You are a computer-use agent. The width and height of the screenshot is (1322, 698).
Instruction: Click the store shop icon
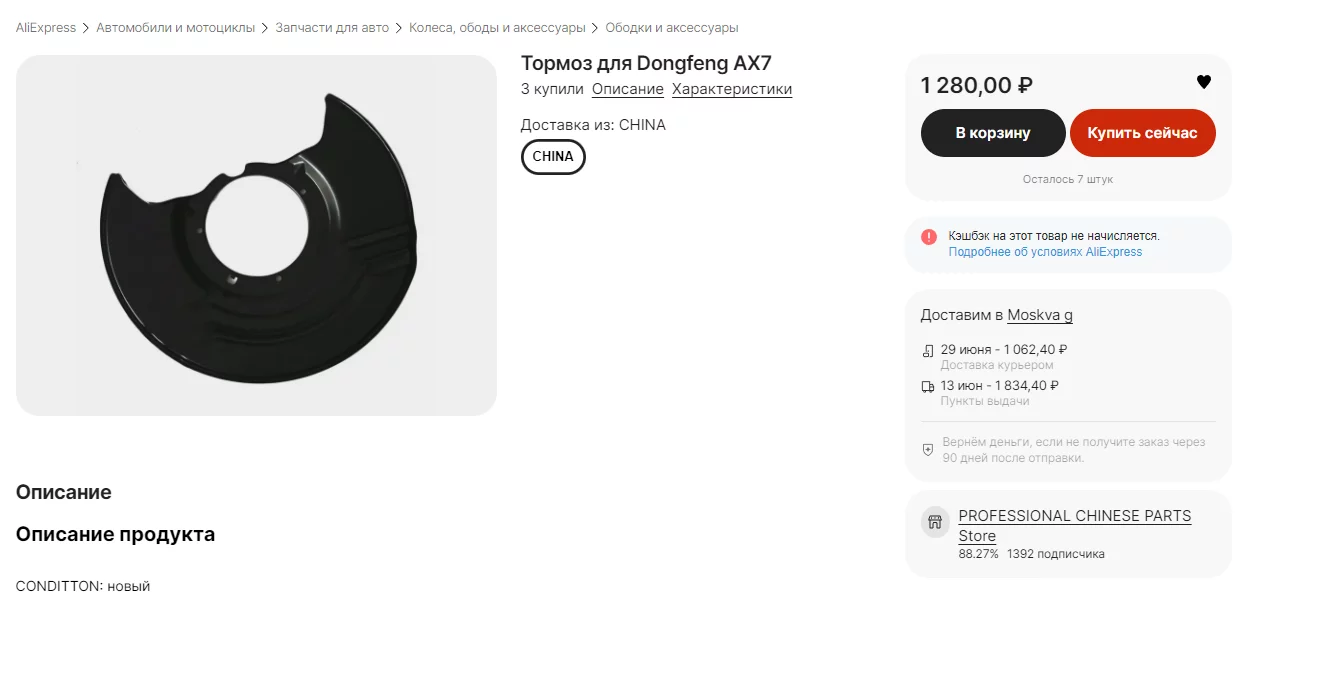935,521
